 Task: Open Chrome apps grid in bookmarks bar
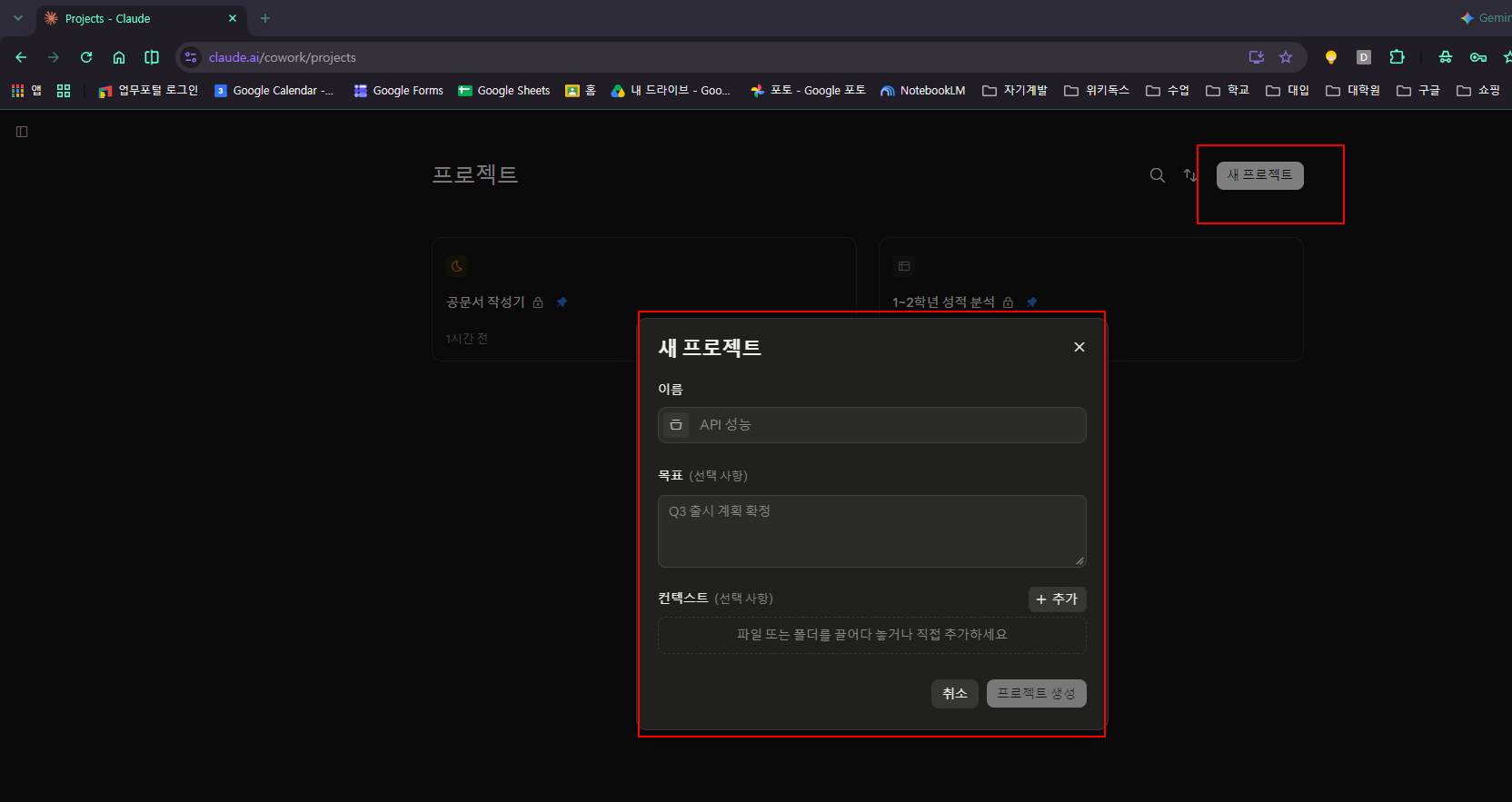point(26,91)
